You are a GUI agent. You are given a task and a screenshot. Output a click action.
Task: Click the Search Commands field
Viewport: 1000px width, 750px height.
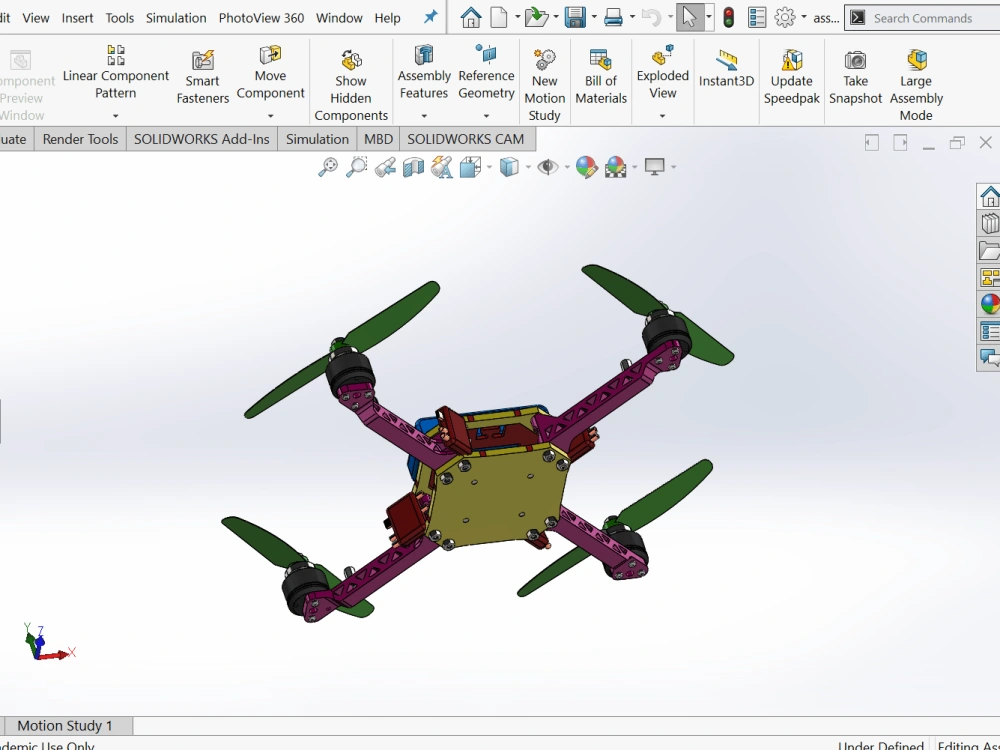[923, 18]
